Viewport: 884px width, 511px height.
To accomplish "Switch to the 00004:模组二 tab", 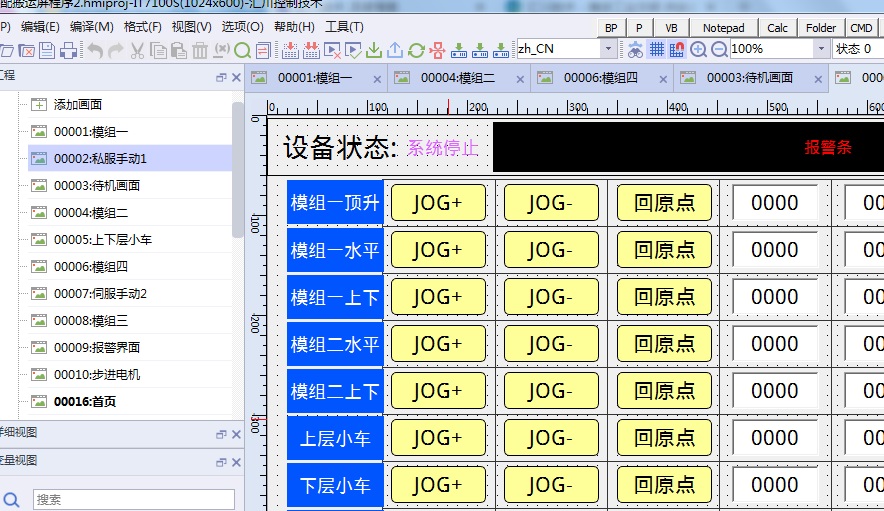I will tap(457, 78).
